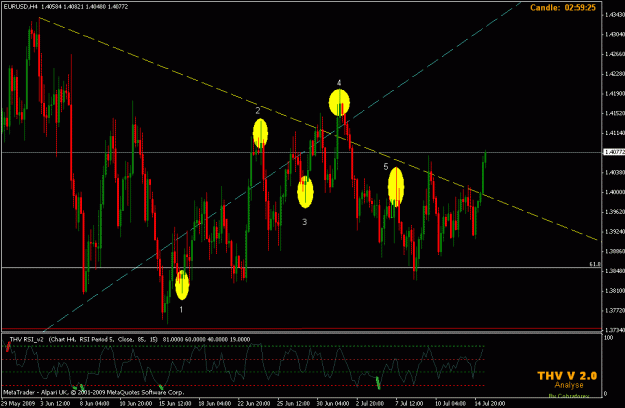Click the RSI scale value 100
The width and height of the screenshot is (625, 408).
tap(609, 338)
